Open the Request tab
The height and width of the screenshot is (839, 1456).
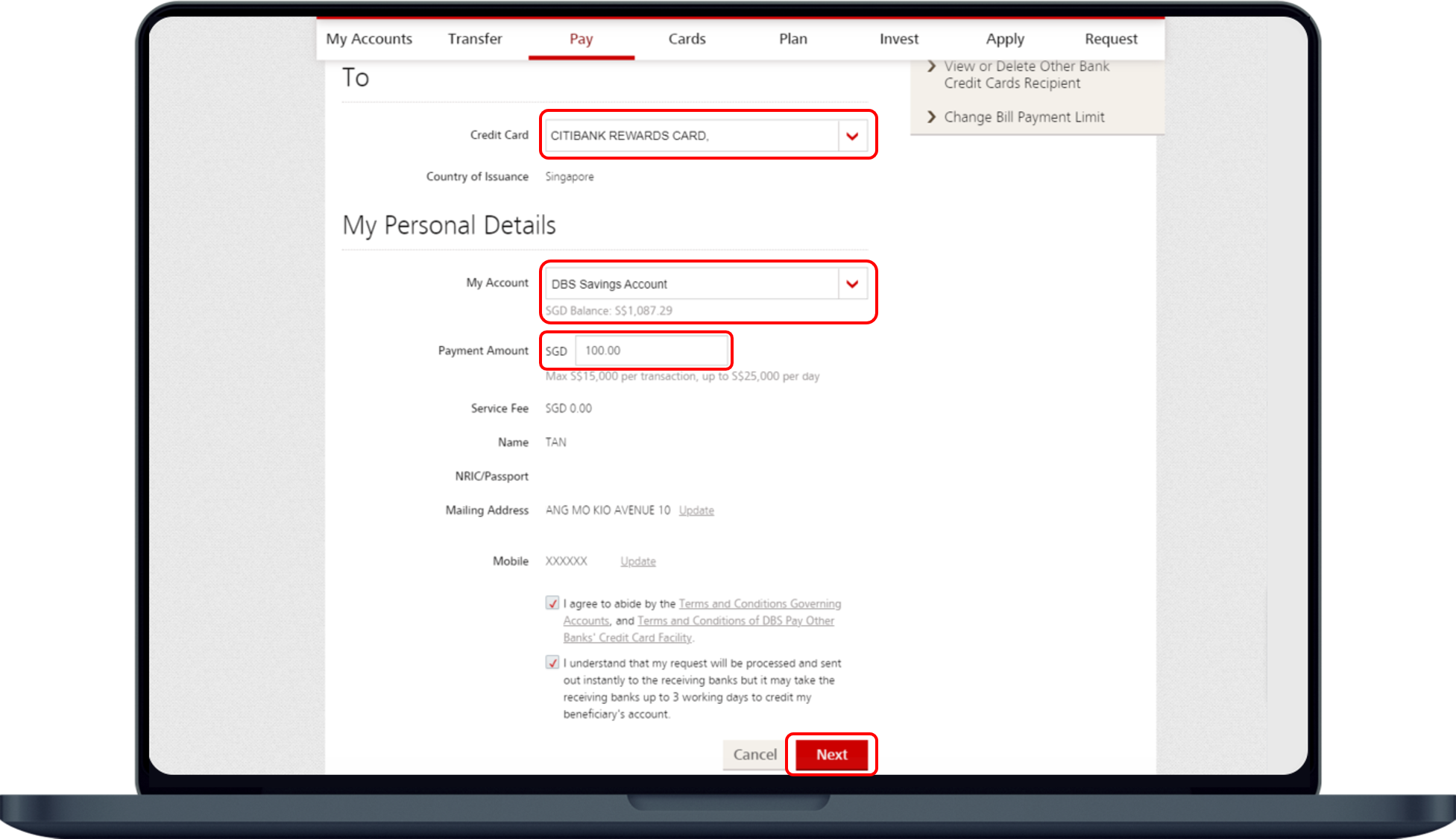[1111, 39]
